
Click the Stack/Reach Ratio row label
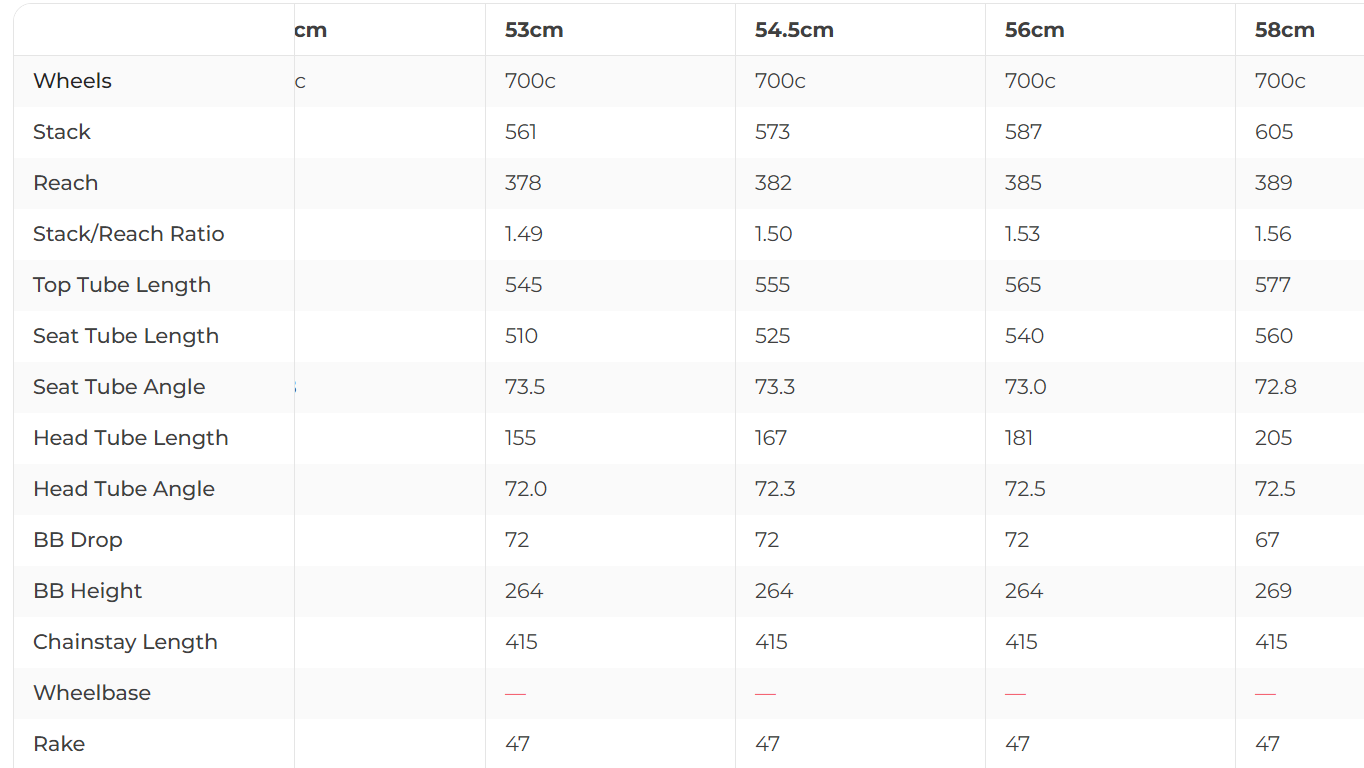(128, 234)
